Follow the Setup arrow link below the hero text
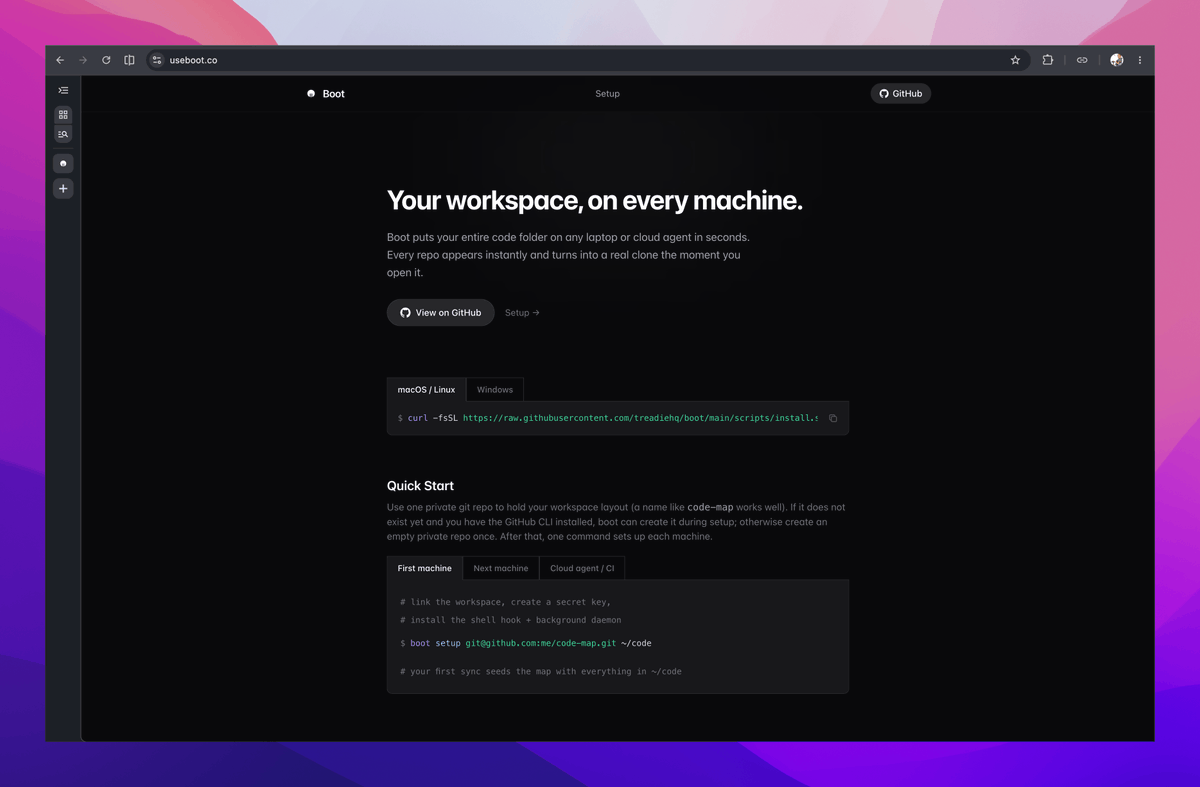 (522, 313)
